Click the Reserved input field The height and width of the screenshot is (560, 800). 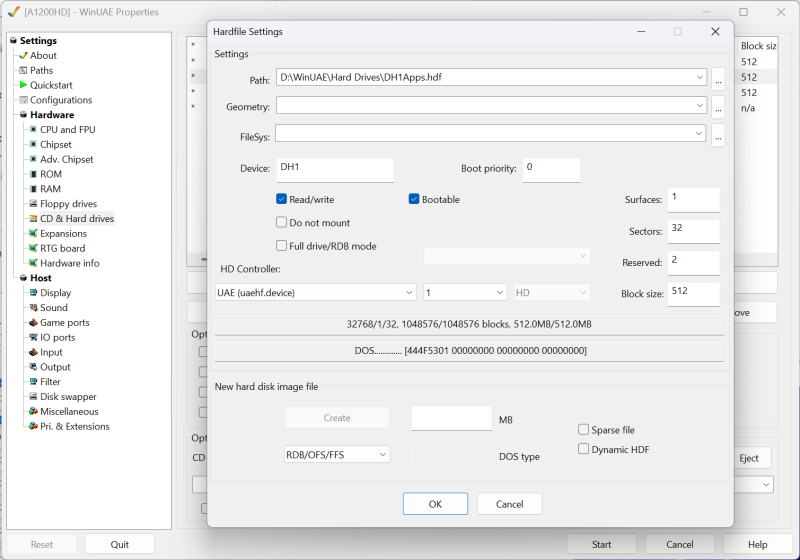(x=693, y=263)
